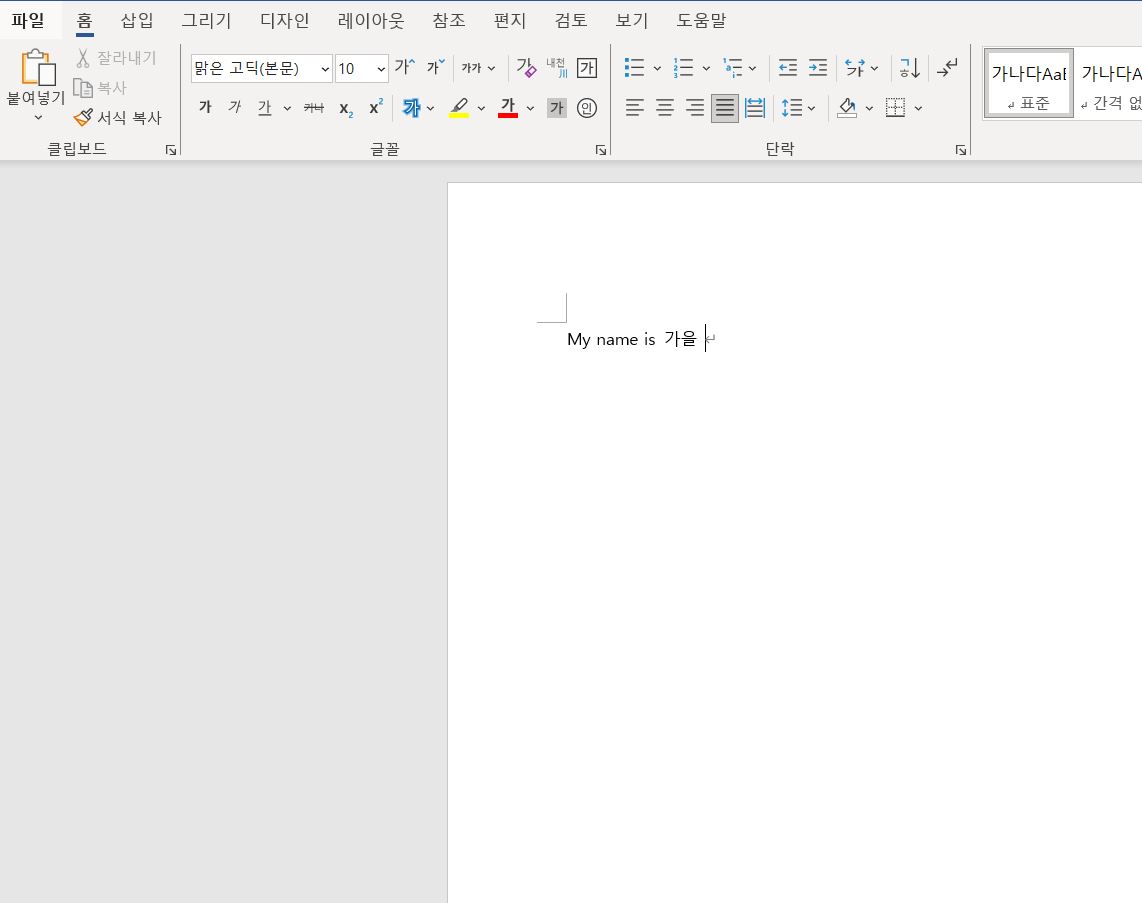Switch to the 참조 (References) tab
Screen dimensions: 1142x903
449,20
